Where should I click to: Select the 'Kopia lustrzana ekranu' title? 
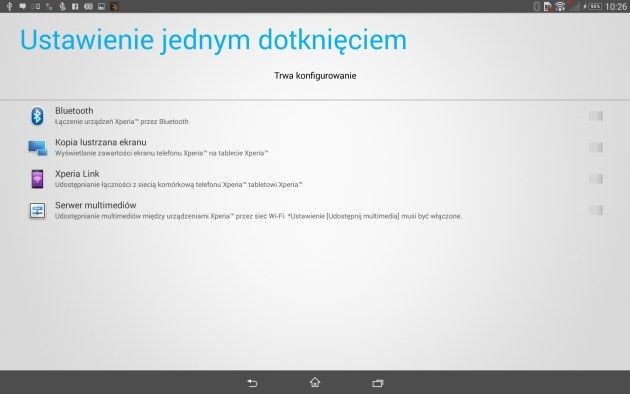tap(101, 142)
